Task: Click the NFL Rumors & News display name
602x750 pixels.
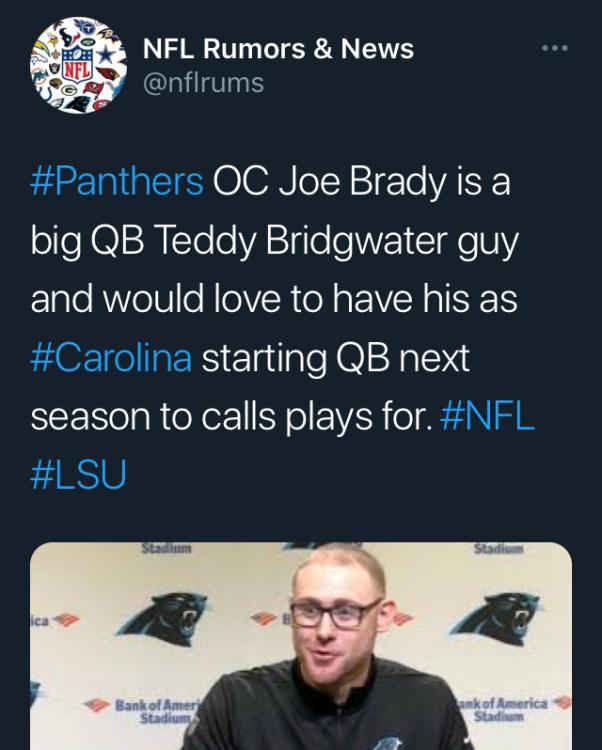Action: tap(278, 48)
